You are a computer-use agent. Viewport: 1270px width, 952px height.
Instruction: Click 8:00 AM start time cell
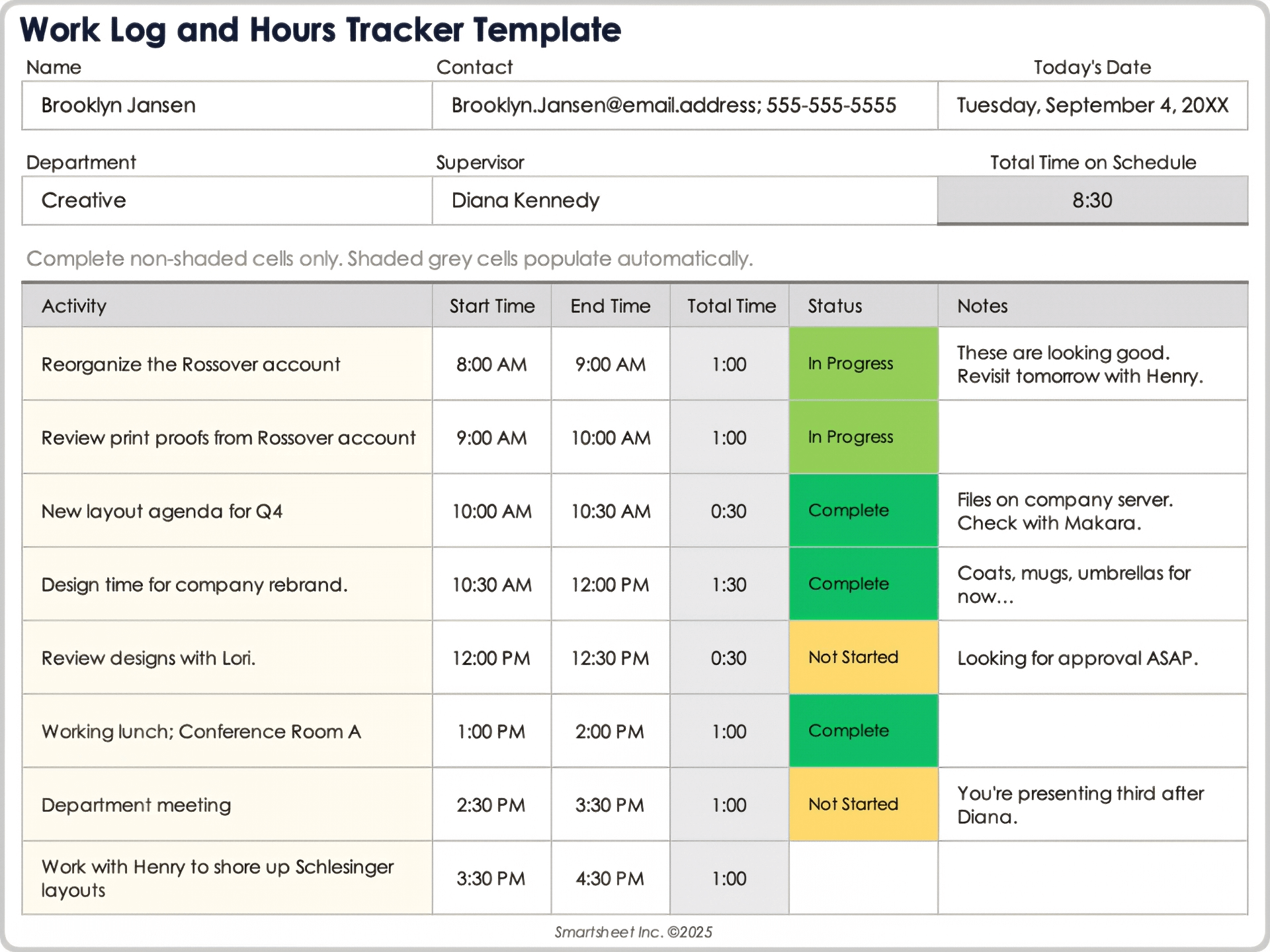tap(491, 364)
